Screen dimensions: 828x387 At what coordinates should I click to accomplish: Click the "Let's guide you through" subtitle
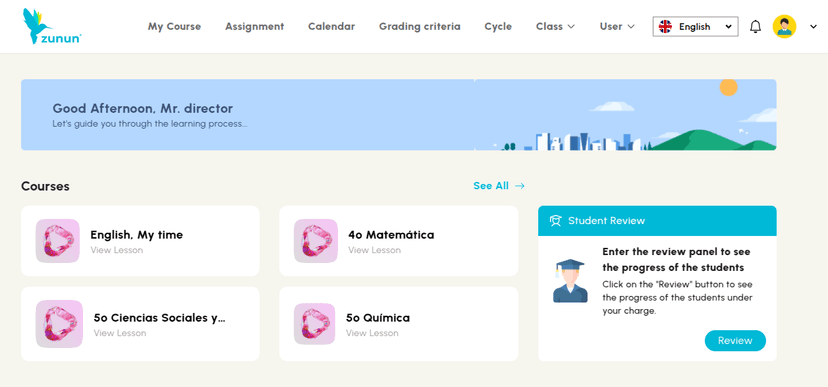point(150,125)
